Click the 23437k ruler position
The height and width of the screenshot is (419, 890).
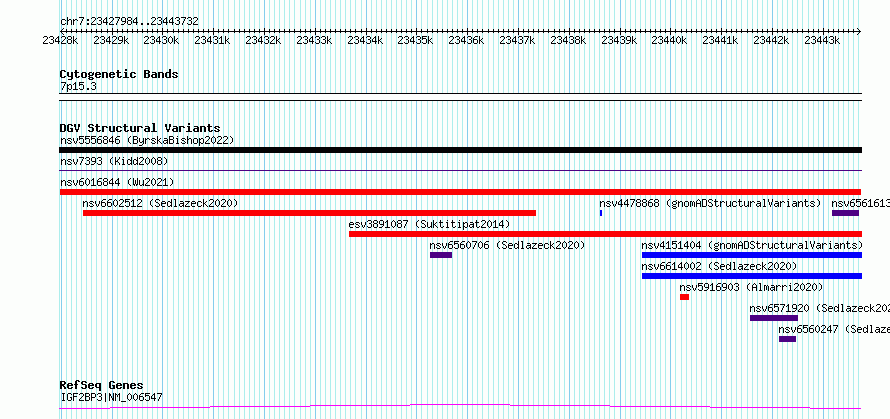518,40
